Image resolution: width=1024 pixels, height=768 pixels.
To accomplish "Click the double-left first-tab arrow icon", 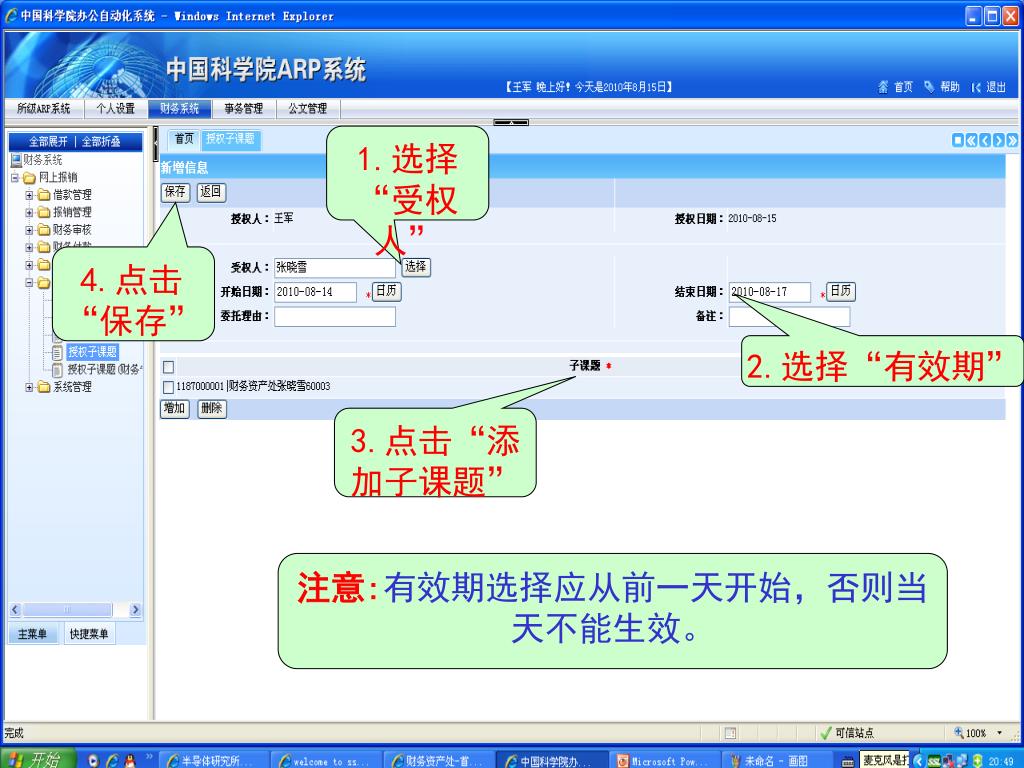I will tap(971, 140).
